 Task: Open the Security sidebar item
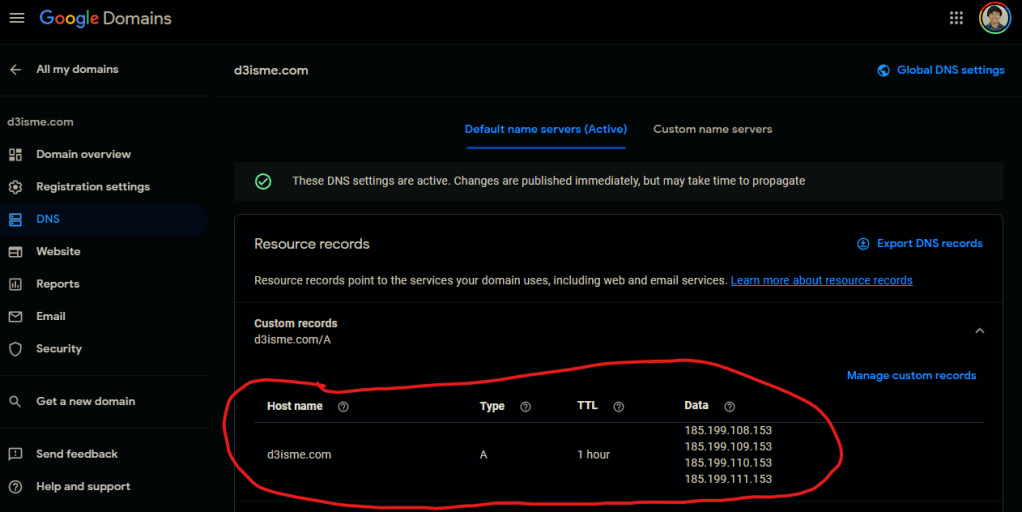click(x=59, y=349)
